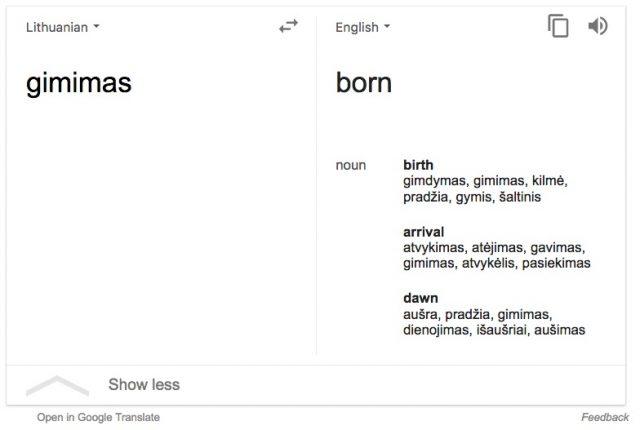Copy the English translation to clipboard
Viewport: 640px width, 430px height.
click(558, 27)
